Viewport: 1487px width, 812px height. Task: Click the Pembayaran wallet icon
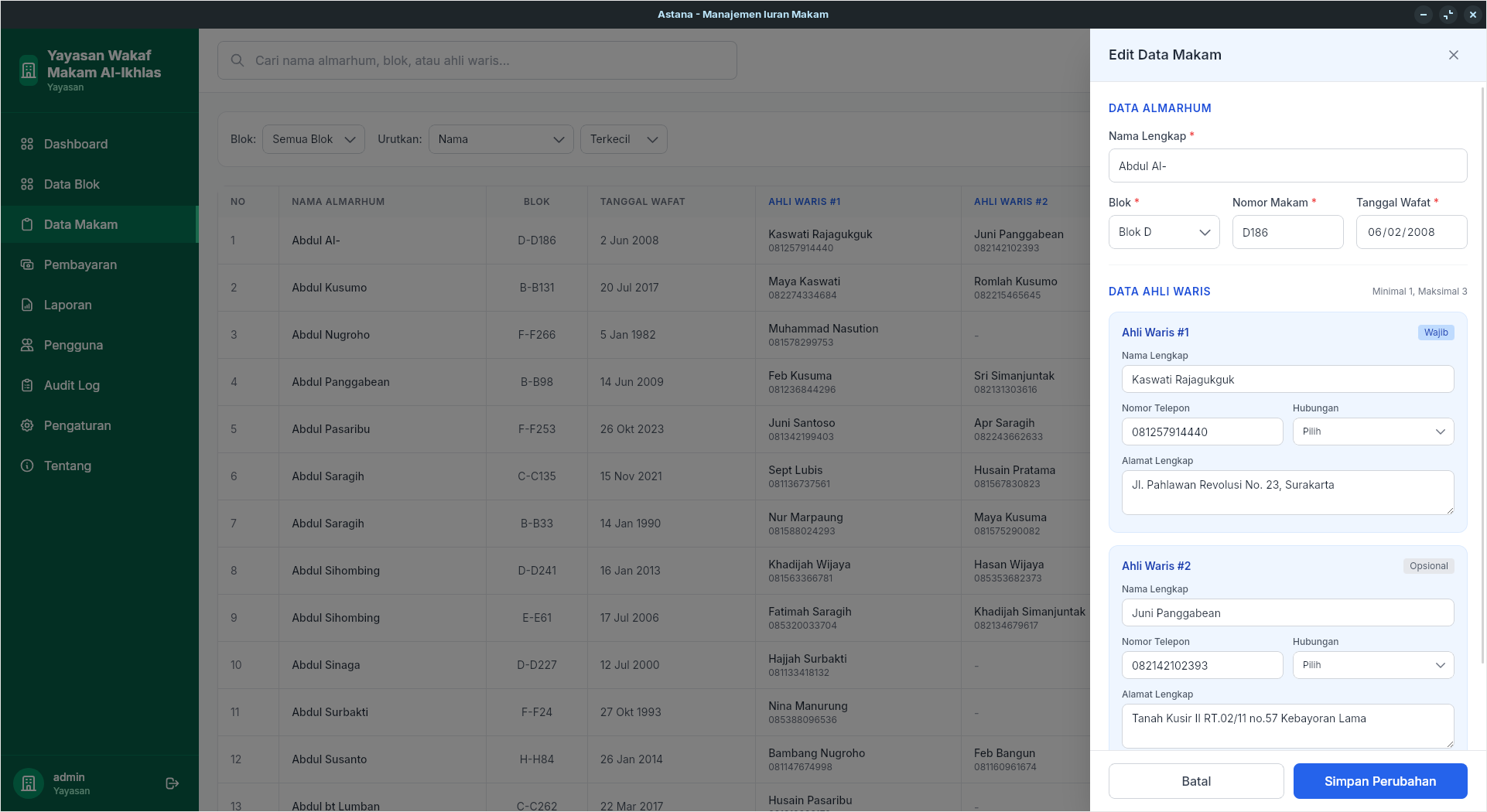click(x=27, y=264)
